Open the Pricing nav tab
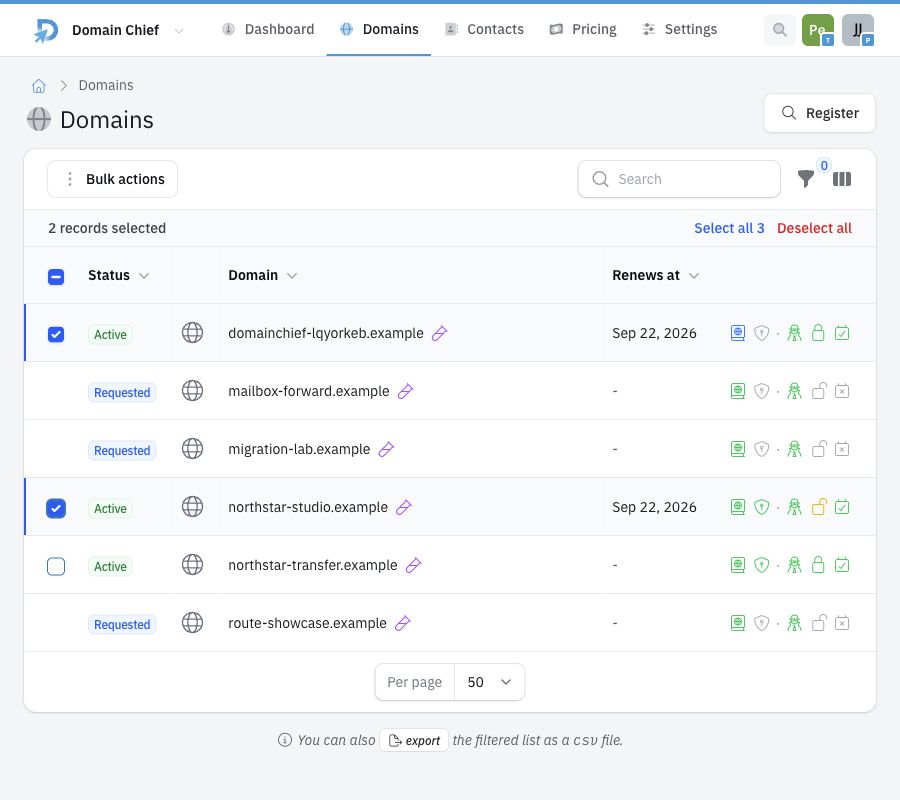 point(583,29)
